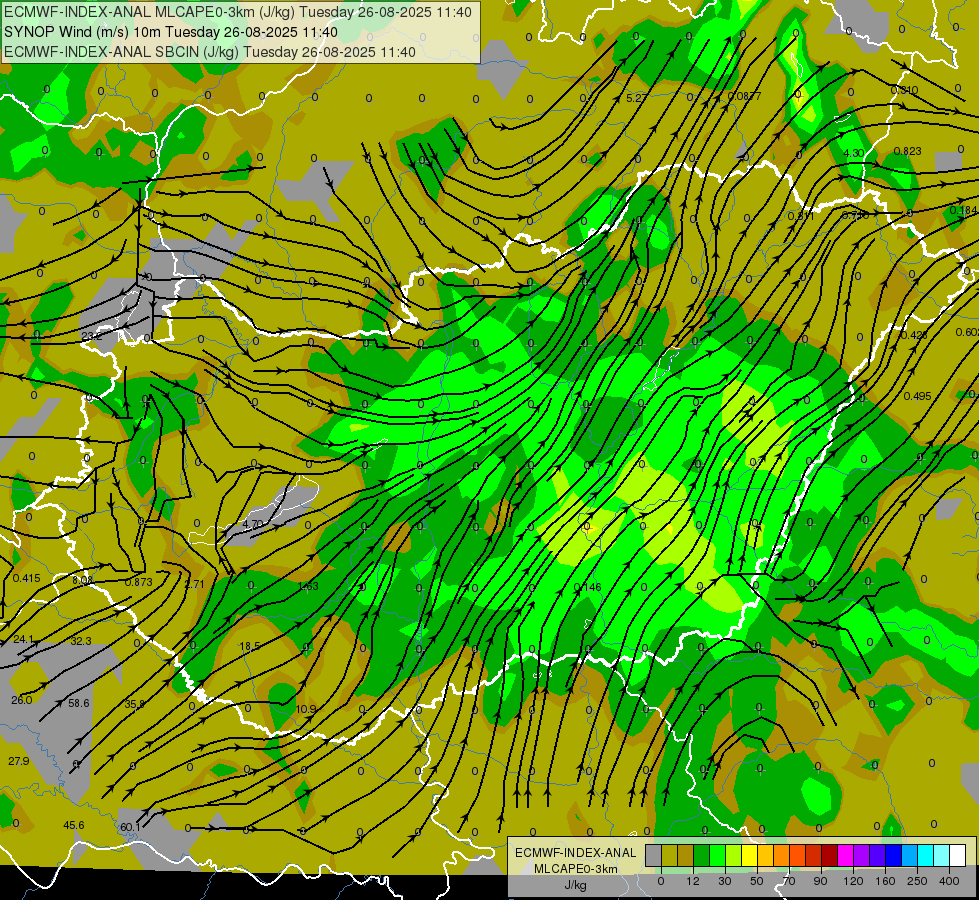Click the legend scale value 0

click(x=661, y=881)
